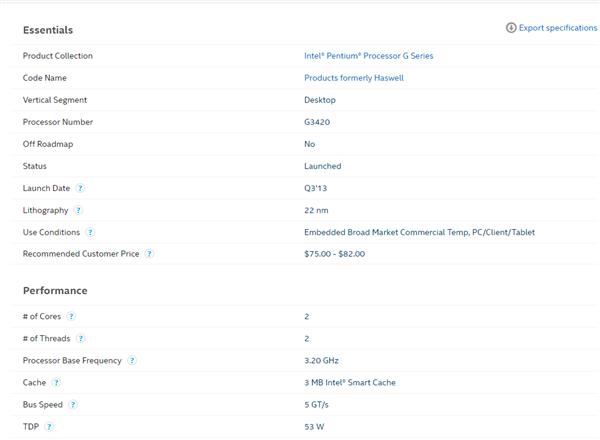Open the Bus Speed help icon
This screenshot has height=440, width=600.
pyautogui.click(x=73, y=404)
